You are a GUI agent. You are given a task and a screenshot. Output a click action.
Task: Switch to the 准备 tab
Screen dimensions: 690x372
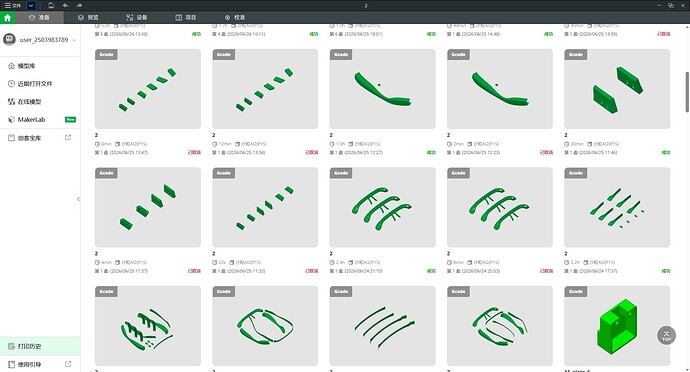[x=39, y=18]
